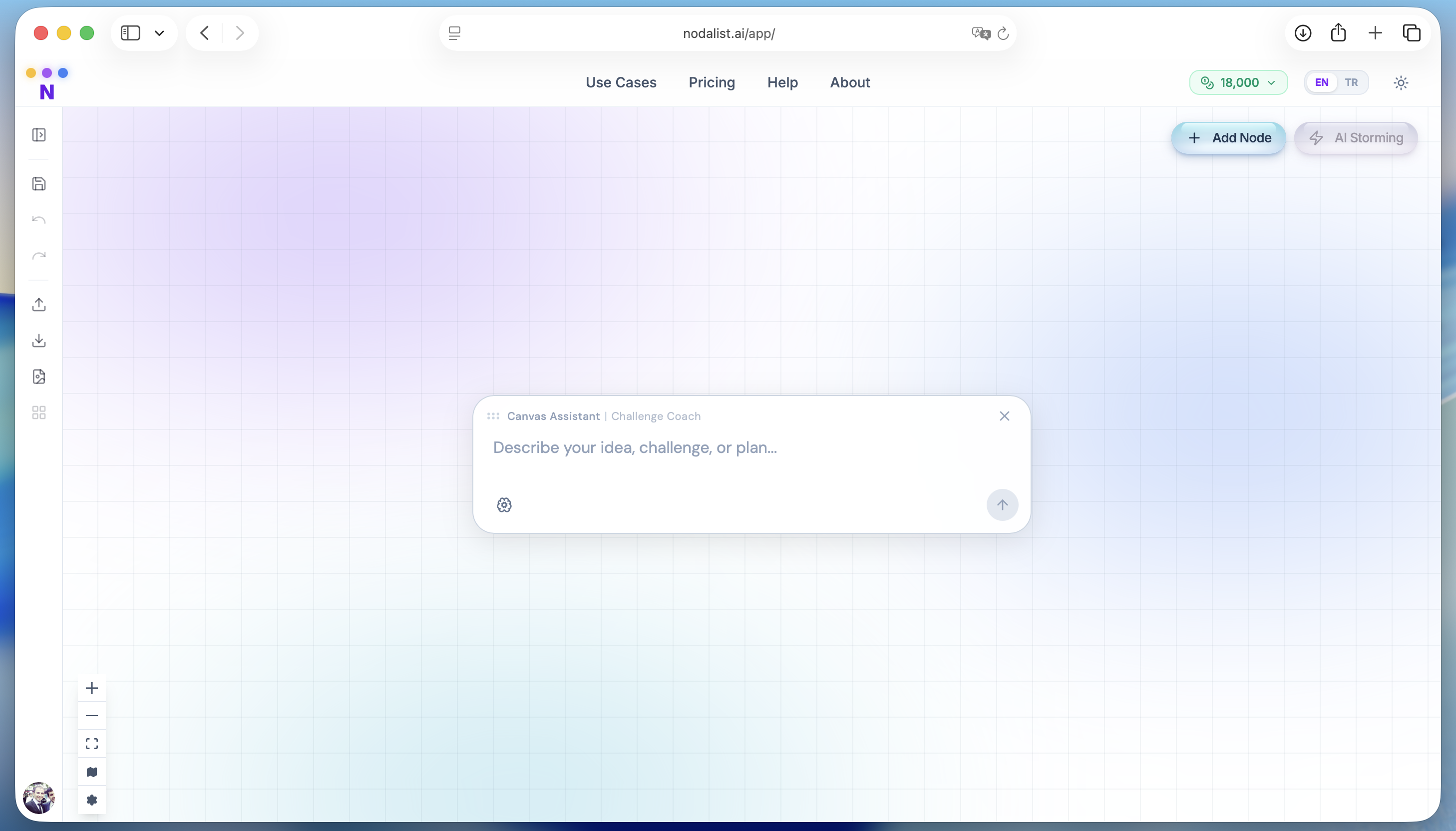Expand the left sidebar panel
This screenshot has width=1456, height=831.
point(39,135)
